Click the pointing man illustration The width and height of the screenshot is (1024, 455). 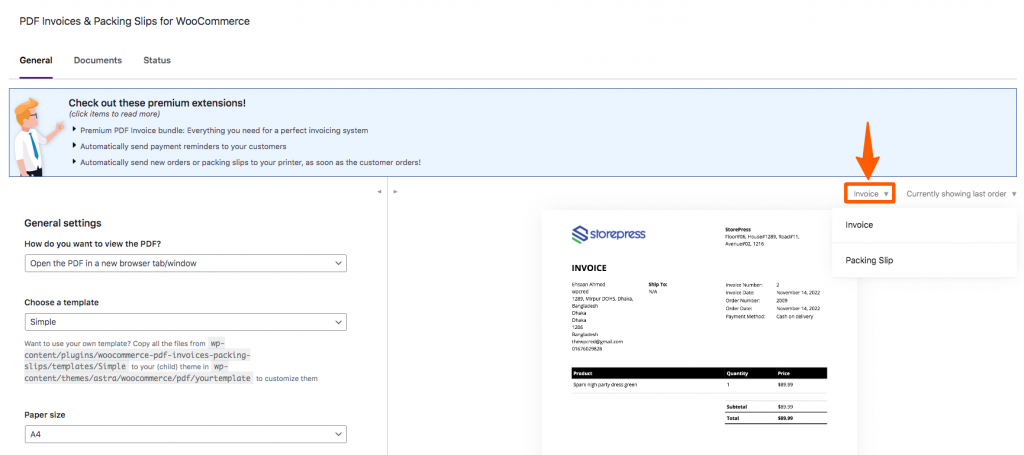coord(39,136)
